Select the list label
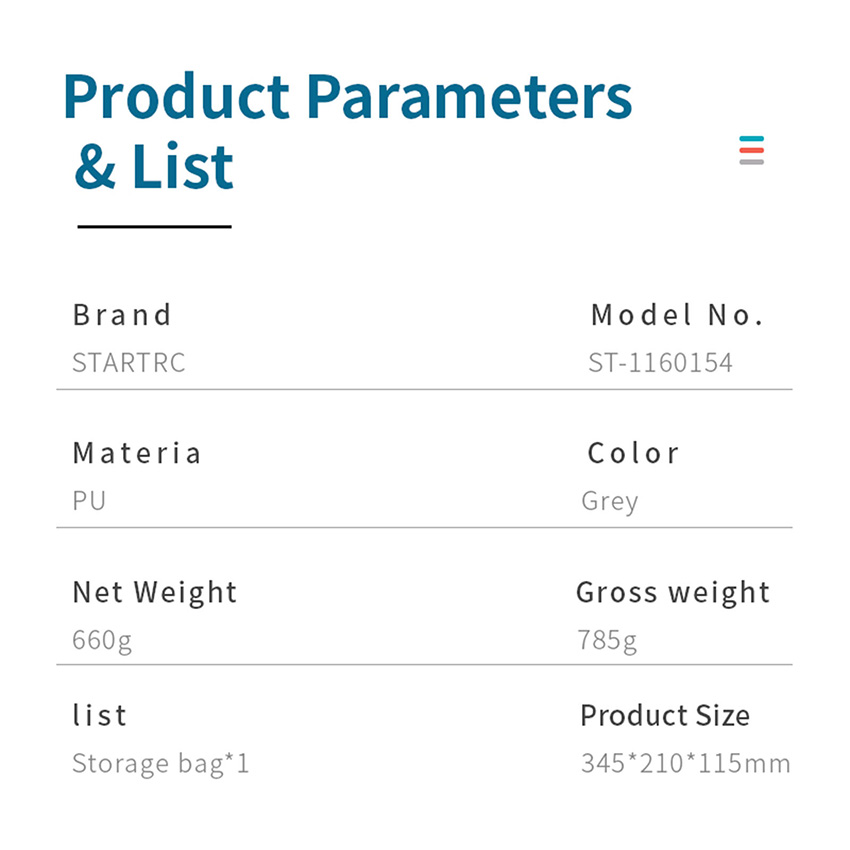Image resolution: width=850 pixels, height=850 pixels. click(x=100, y=716)
